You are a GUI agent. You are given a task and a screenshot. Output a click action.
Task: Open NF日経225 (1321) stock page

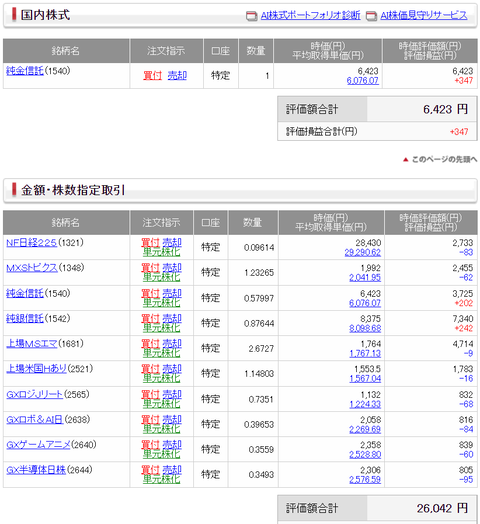click(x=31, y=242)
